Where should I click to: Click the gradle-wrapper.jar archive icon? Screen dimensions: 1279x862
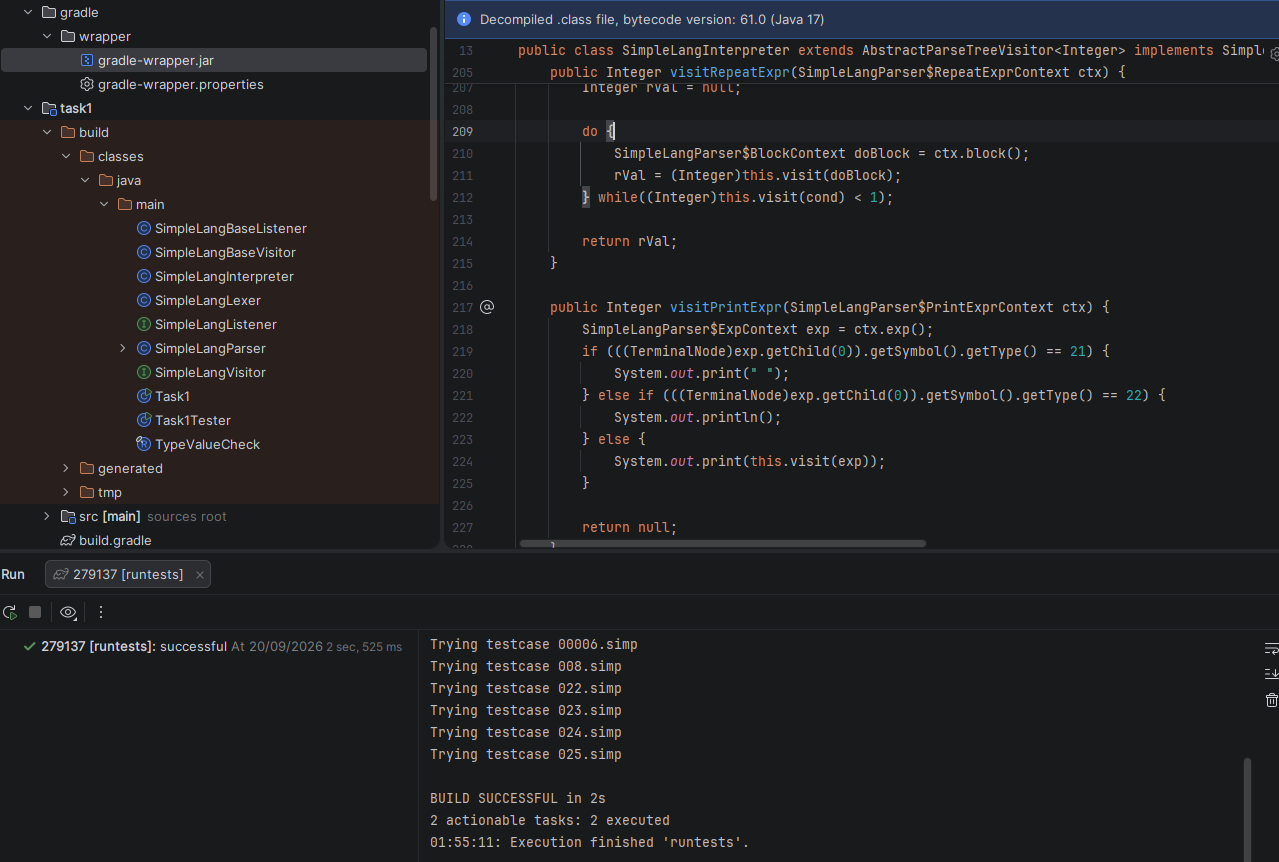coord(87,60)
